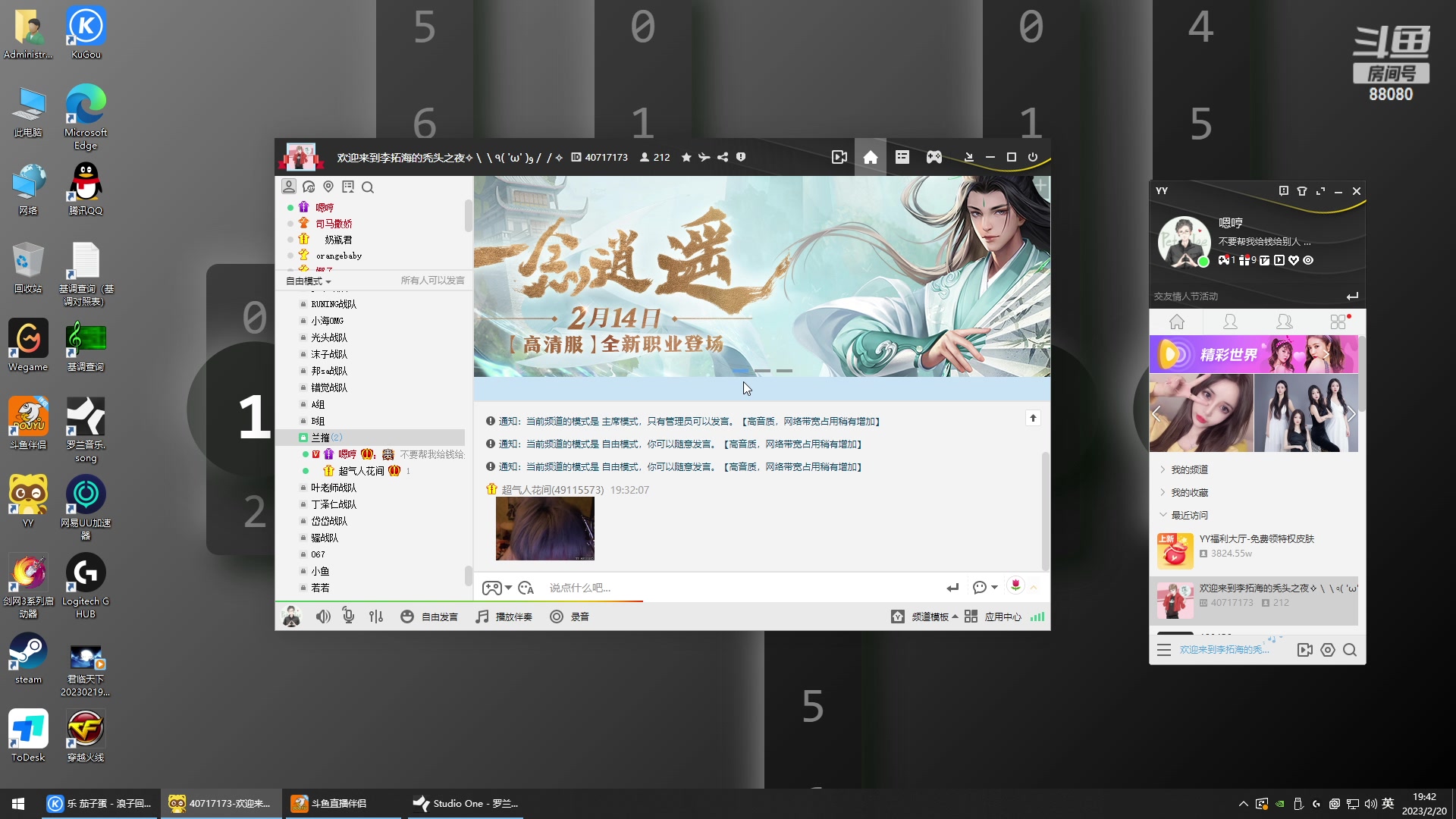This screenshot has height=819, width=1456.
Task: Click the game controller icon in channel title bar
Action: tap(934, 157)
